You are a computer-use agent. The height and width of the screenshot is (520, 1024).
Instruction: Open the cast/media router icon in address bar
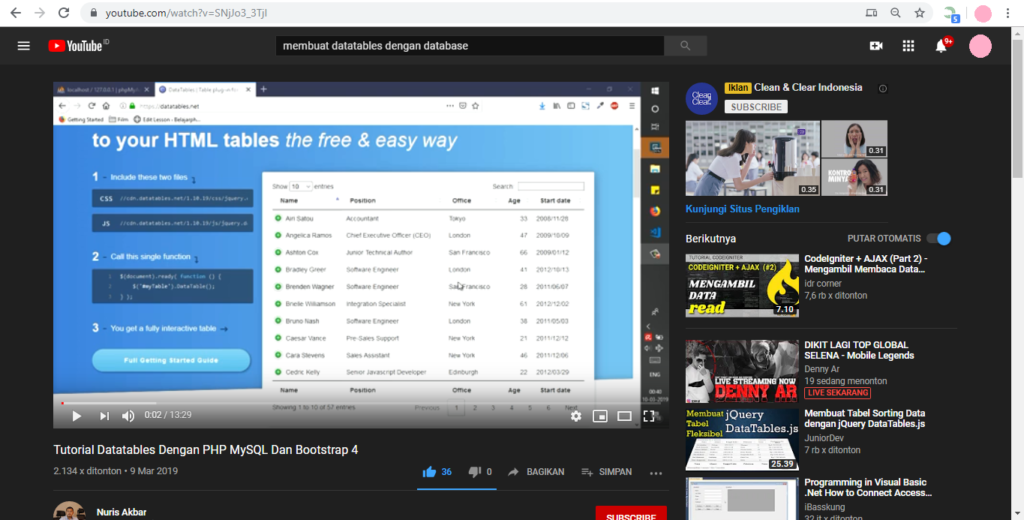point(871,12)
